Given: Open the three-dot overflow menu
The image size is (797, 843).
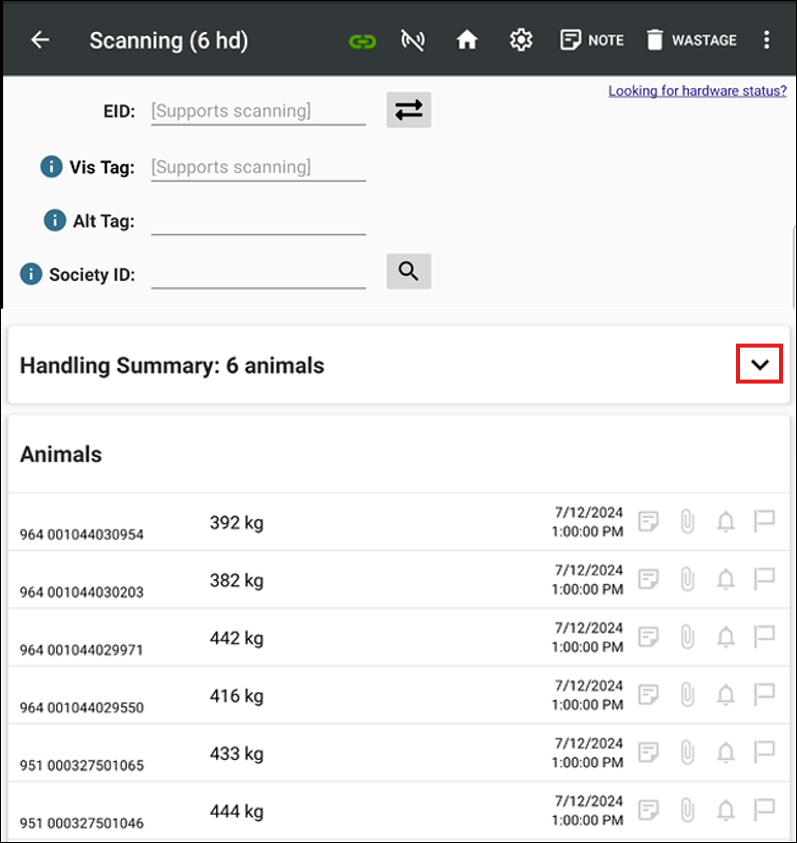Looking at the screenshot, I should 767,40.
